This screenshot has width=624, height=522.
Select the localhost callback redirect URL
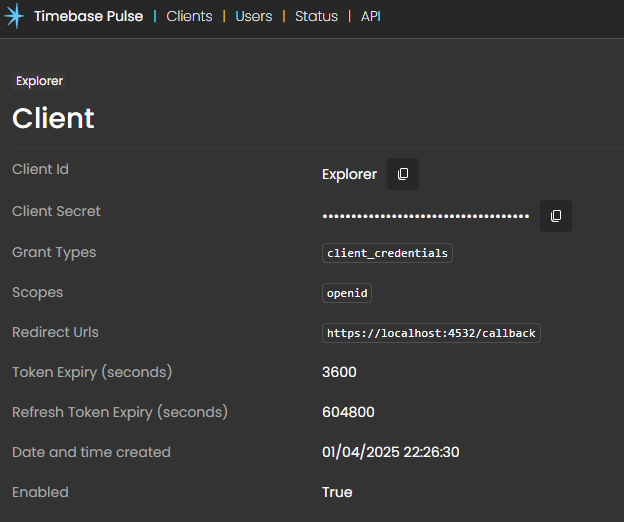point(431,333)
